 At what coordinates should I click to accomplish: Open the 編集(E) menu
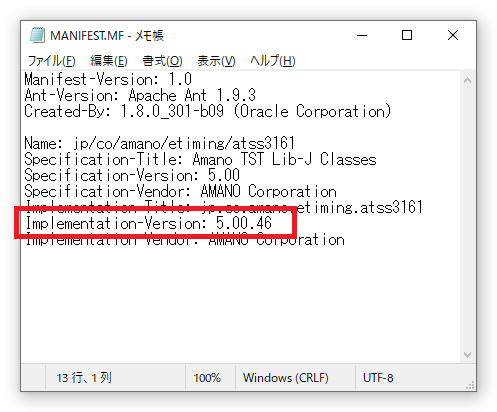tap(109, 61)
